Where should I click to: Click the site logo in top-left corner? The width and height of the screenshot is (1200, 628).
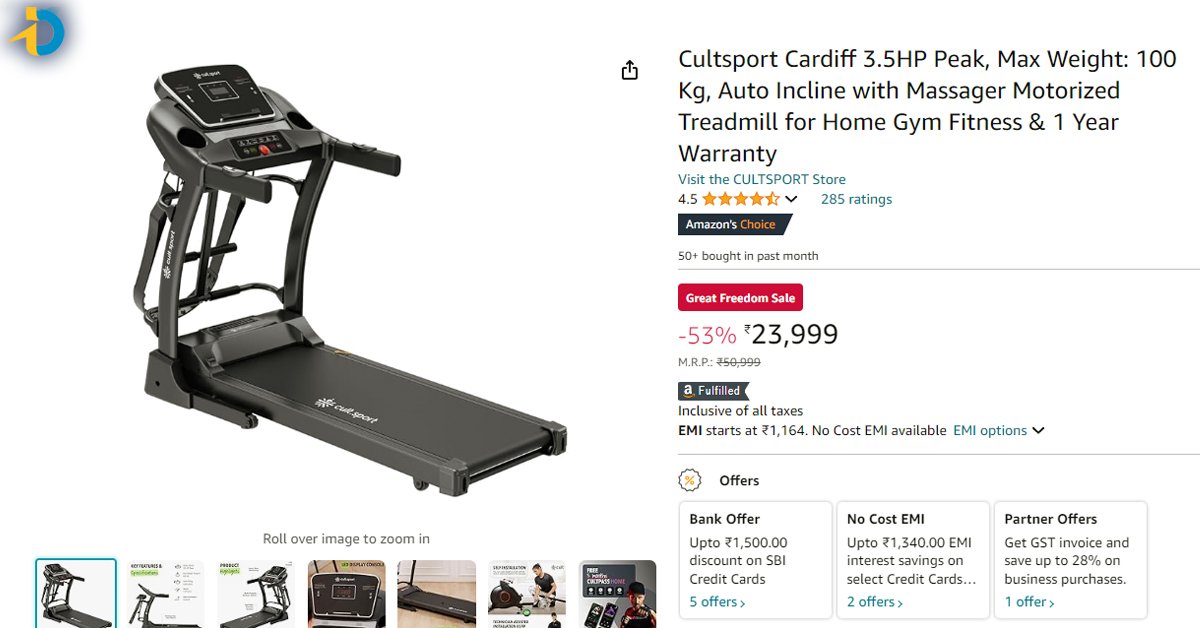click(37, 32)
